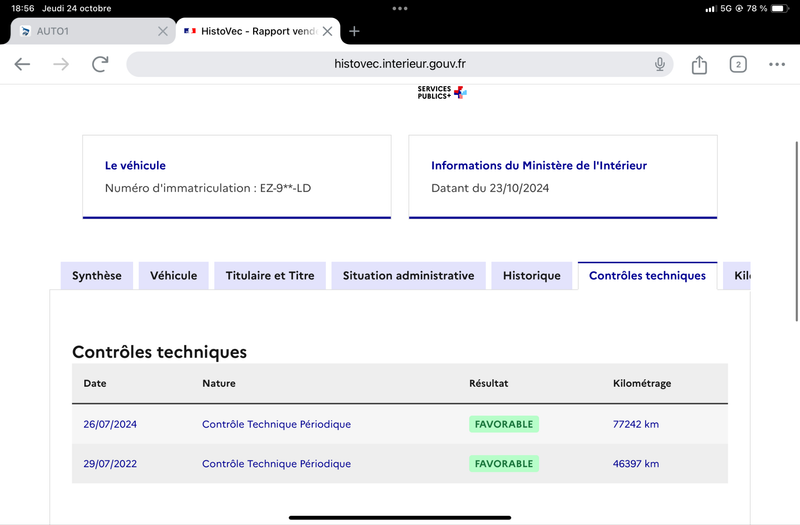Screen dimensions: 800x525
Task: Click the Contrôles techniques section heading
Action: (x=159, y=352)
